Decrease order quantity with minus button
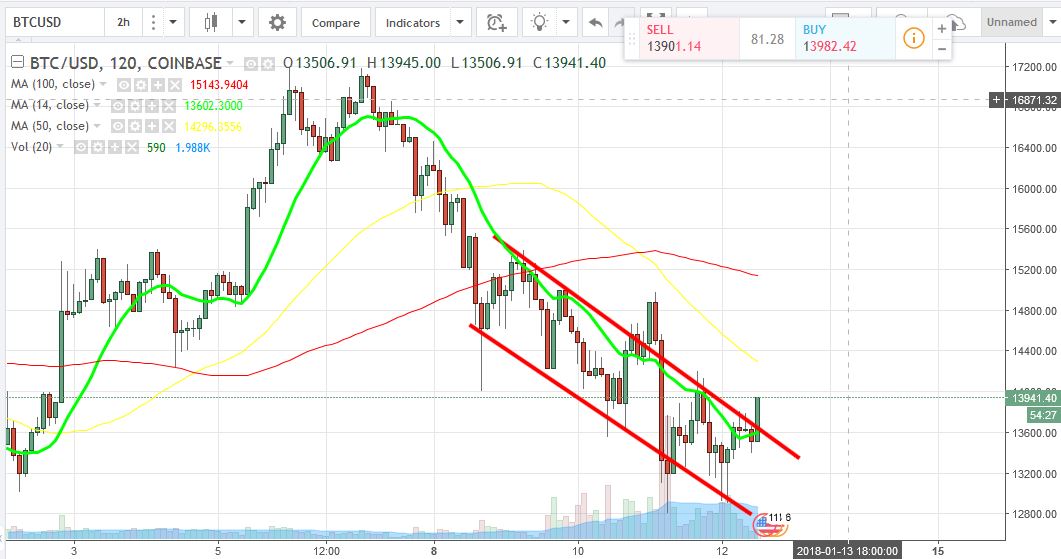Viewport: 1061px width, 559px height. [x=941, y=49]
